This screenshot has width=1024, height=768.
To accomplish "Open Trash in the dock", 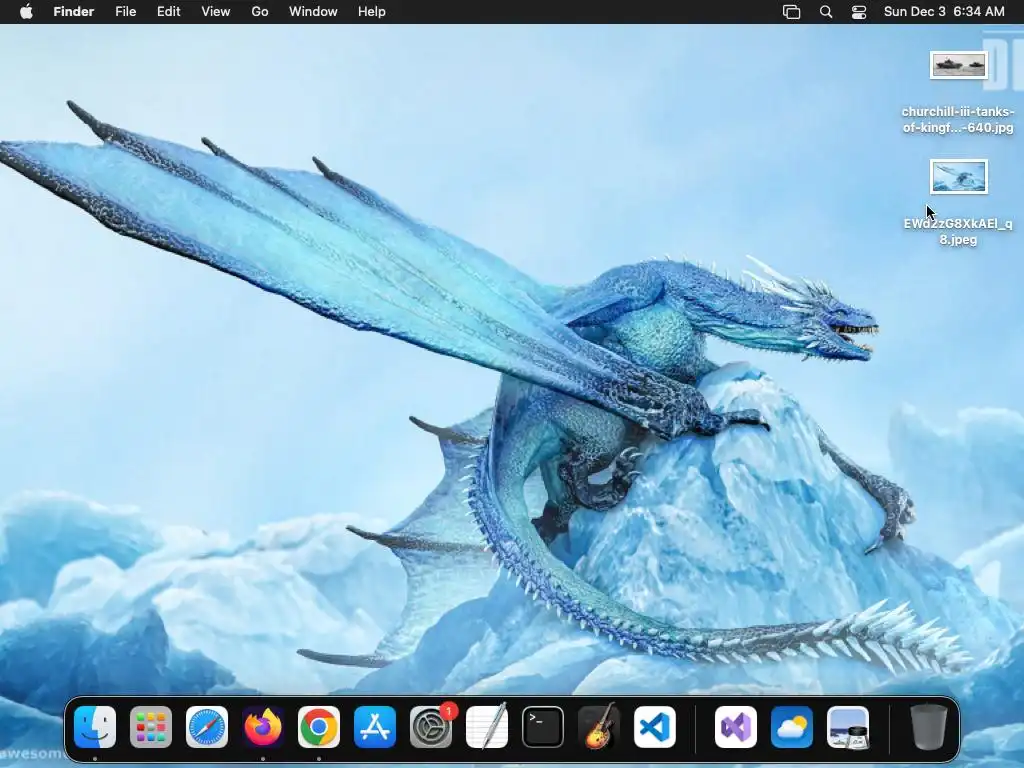I will [929, 727].
